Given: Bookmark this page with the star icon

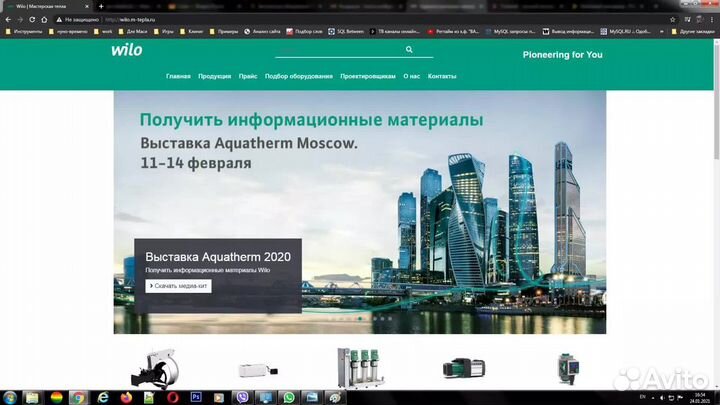Looking at the screenshot, I should 673,20.
